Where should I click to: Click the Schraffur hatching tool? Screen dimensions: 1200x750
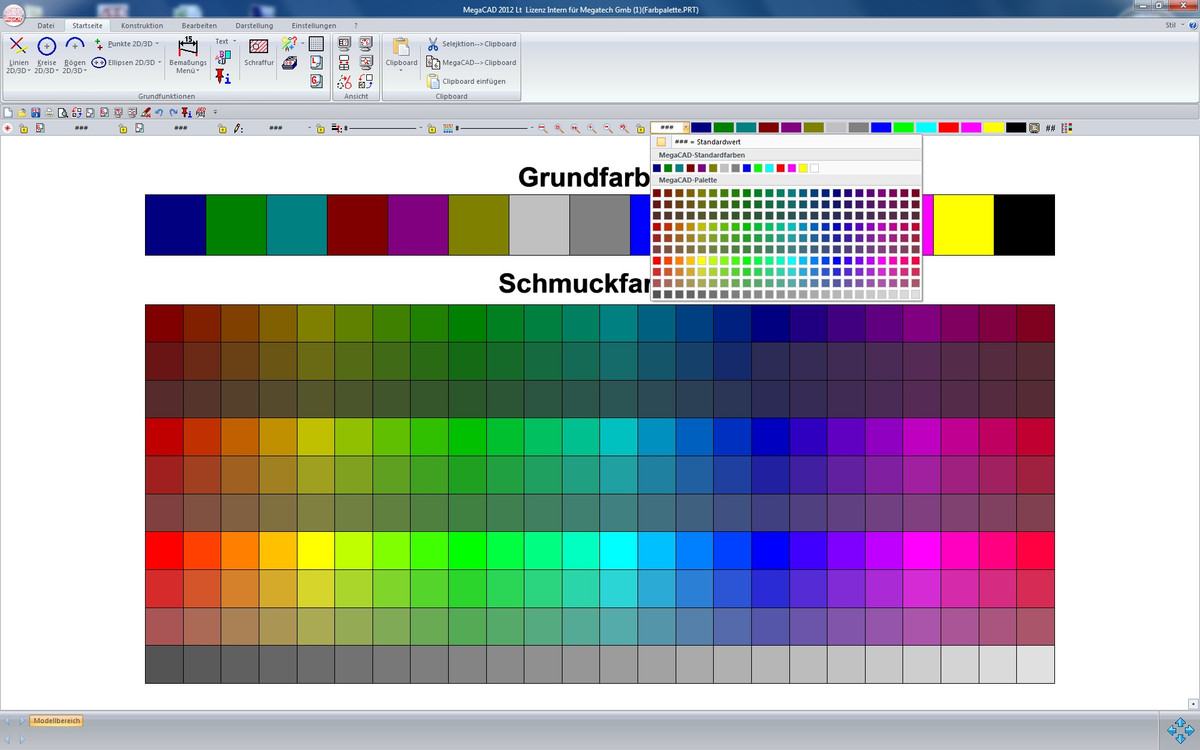[x=259, y=53]
